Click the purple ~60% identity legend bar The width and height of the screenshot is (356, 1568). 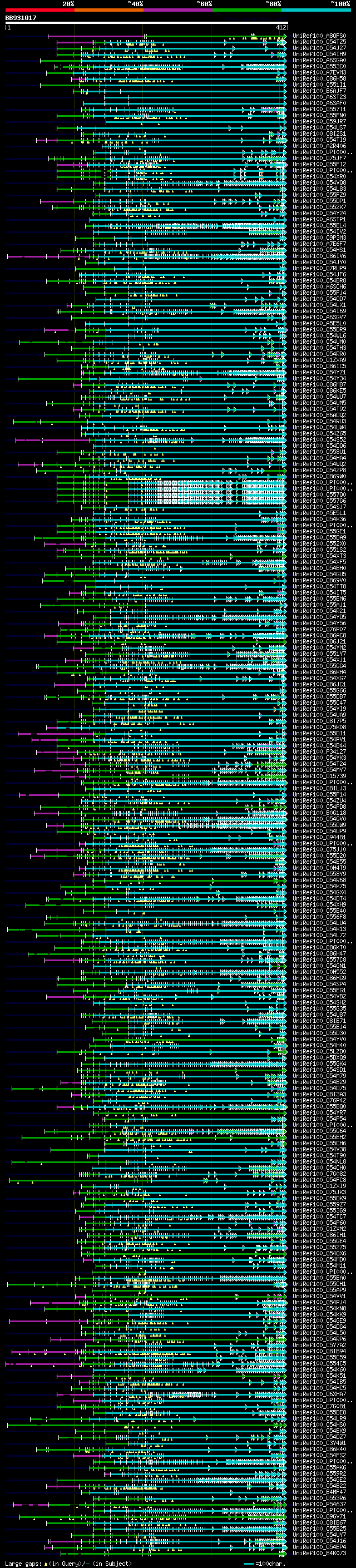click(179, 10)
